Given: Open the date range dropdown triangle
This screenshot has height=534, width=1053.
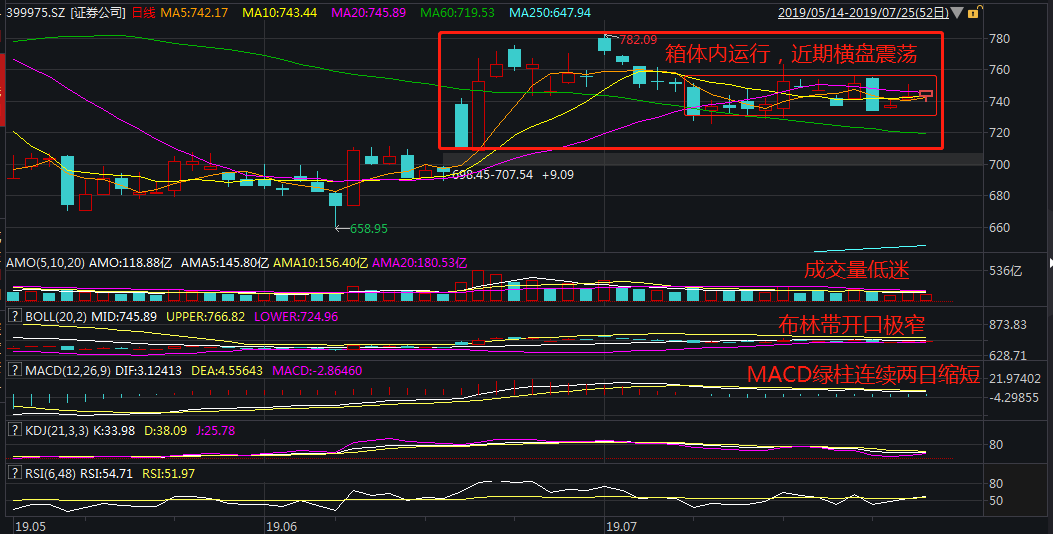Looking at the screenshot, I should 958,13.
